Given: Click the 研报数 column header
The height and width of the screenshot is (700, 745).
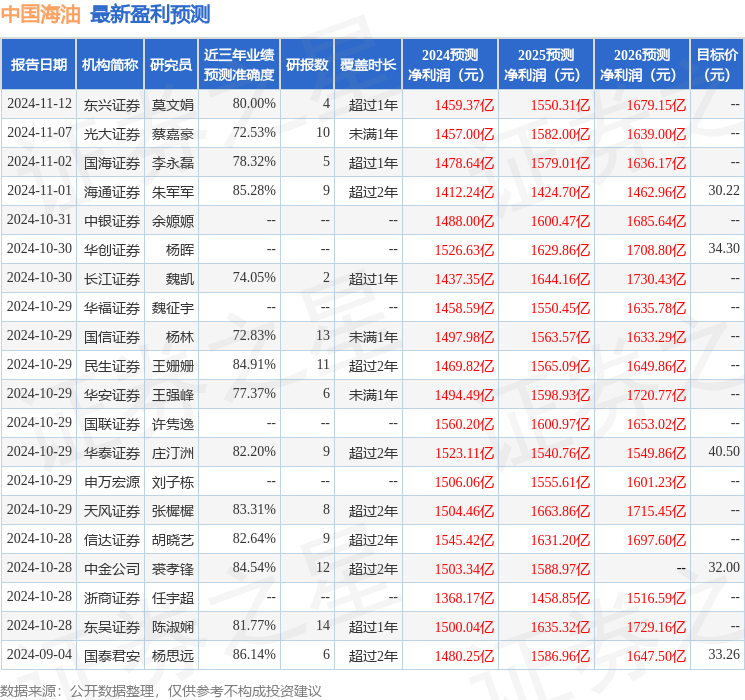Looking at the screenshot, I should pyautogui.click(x=307, y=65).
